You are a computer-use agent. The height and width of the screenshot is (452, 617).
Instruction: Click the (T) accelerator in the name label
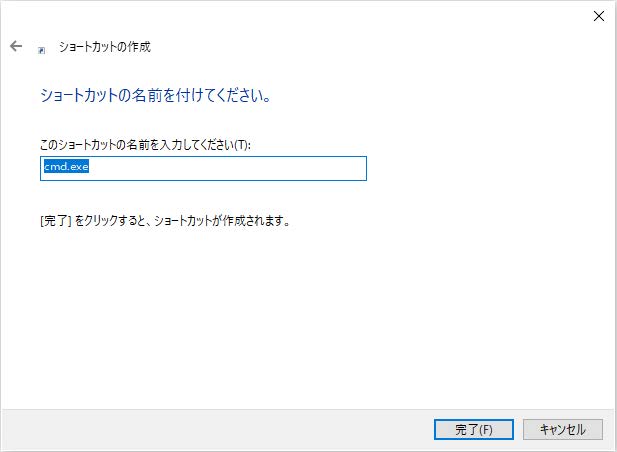242,145
